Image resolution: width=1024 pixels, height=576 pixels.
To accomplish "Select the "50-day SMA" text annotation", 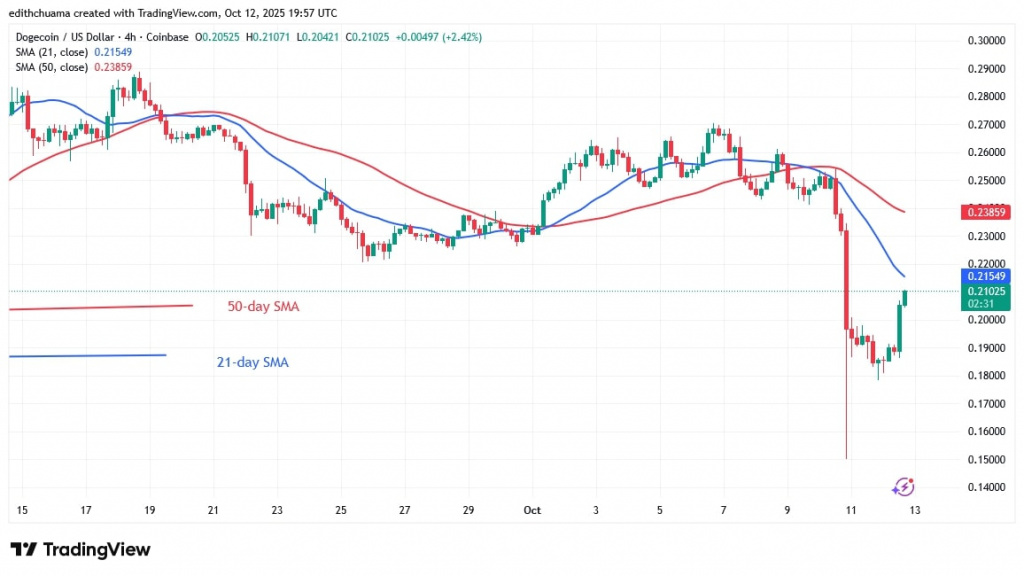I will 258,308.
